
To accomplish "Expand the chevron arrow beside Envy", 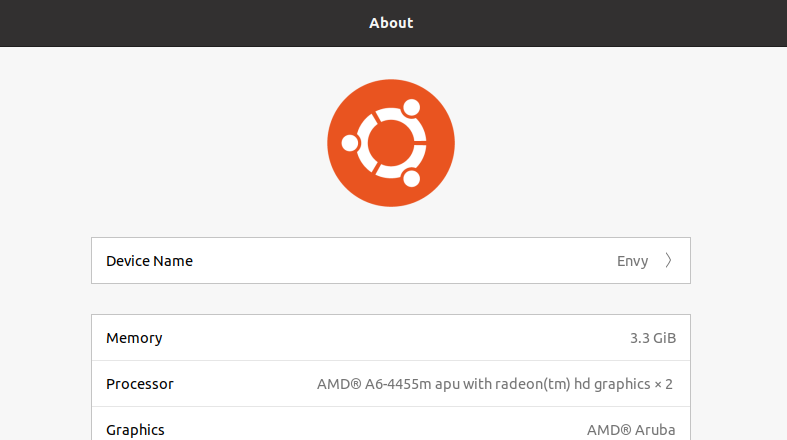I will 668,261.
